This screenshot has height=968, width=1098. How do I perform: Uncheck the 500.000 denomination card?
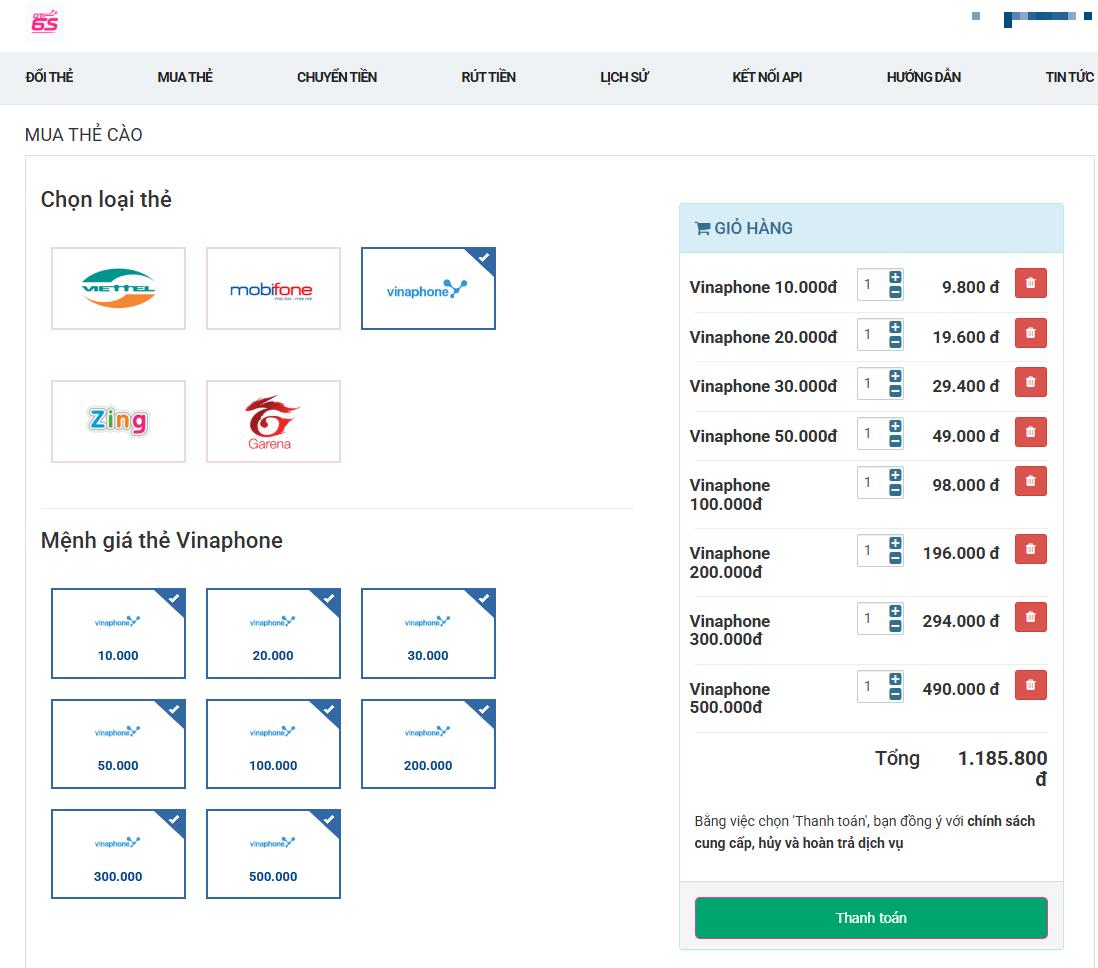coord(273,854)
